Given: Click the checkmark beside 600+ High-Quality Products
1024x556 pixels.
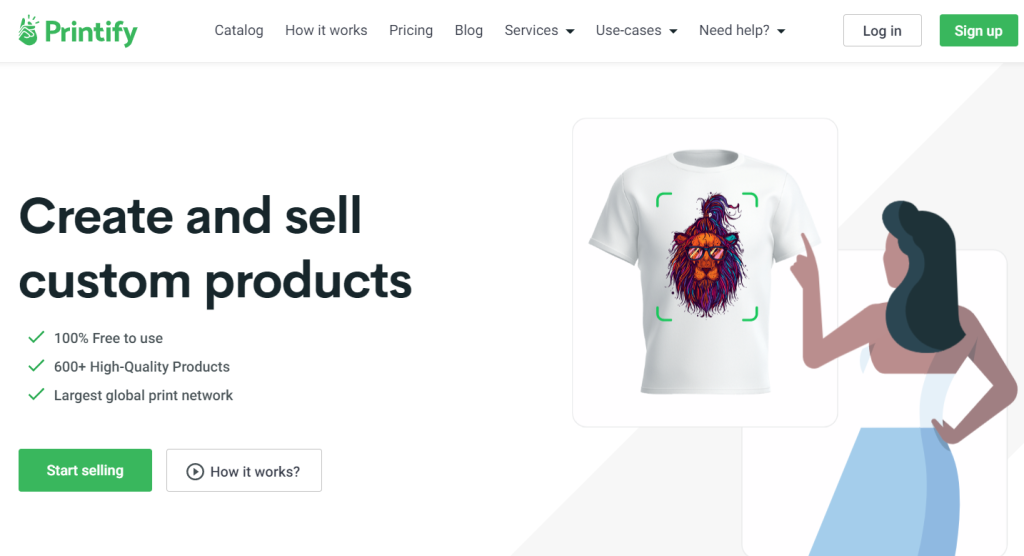Looking at the screenshot, I should pos(36,366).
